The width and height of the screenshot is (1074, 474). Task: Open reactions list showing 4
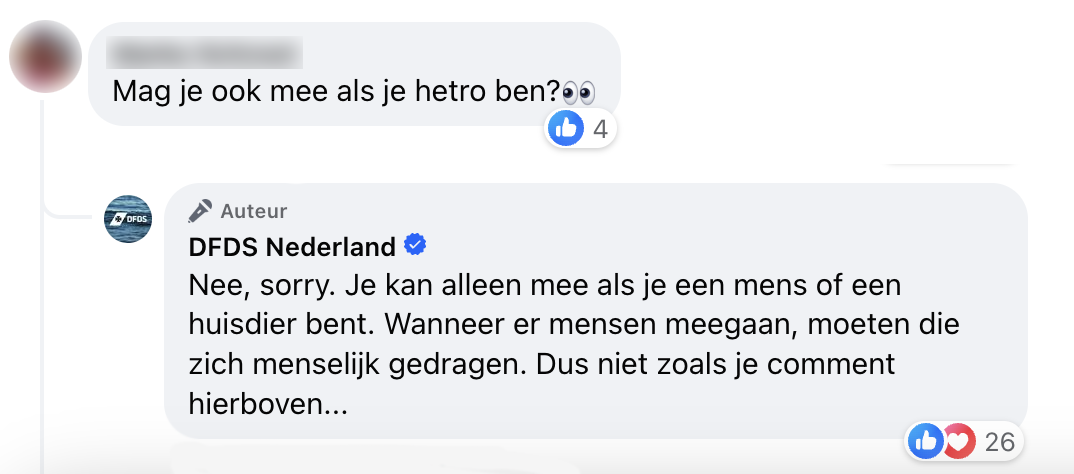pyautogui.click(x=600, y=128)
